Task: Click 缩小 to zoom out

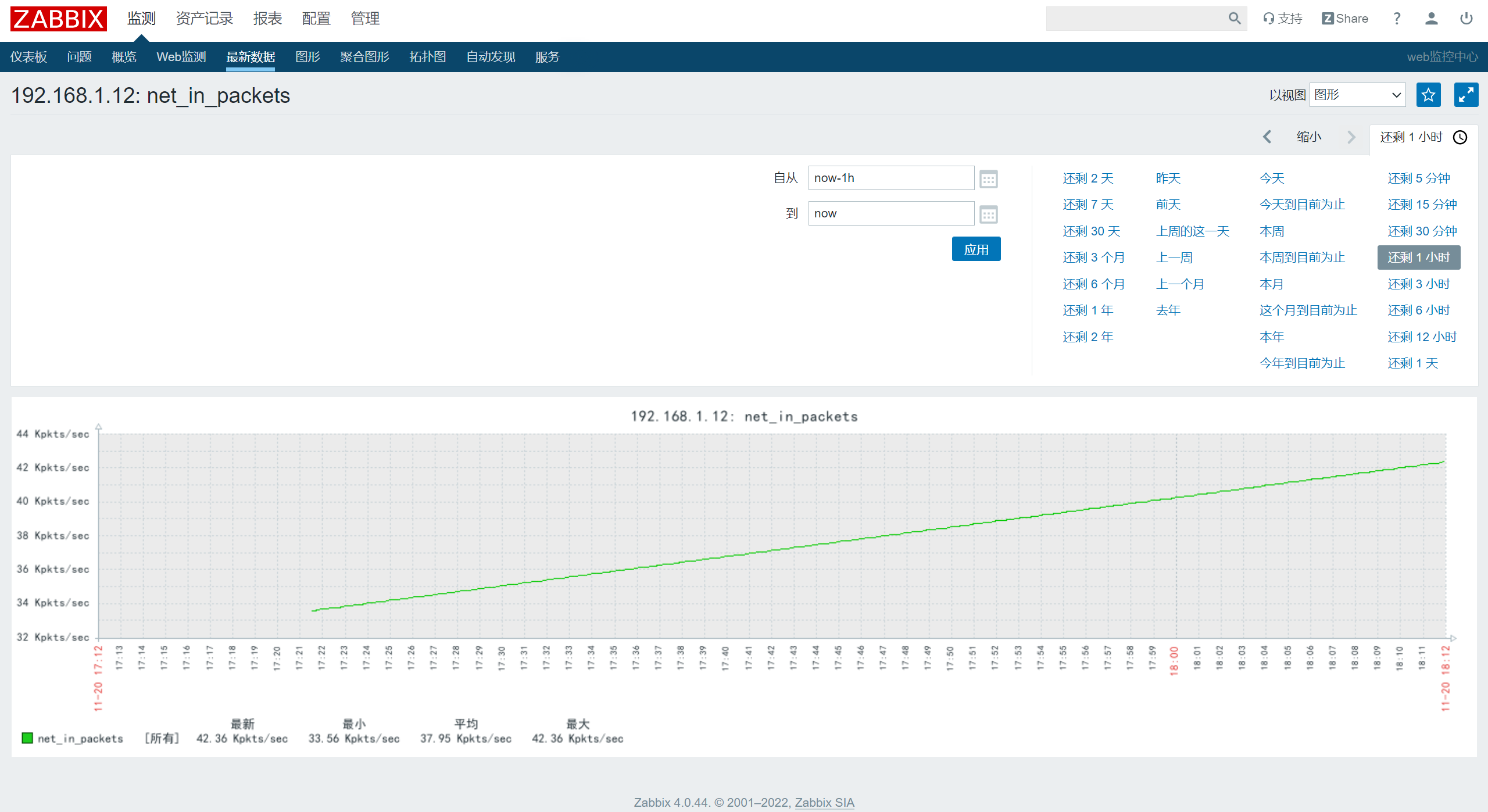Action: (1309, 137)
